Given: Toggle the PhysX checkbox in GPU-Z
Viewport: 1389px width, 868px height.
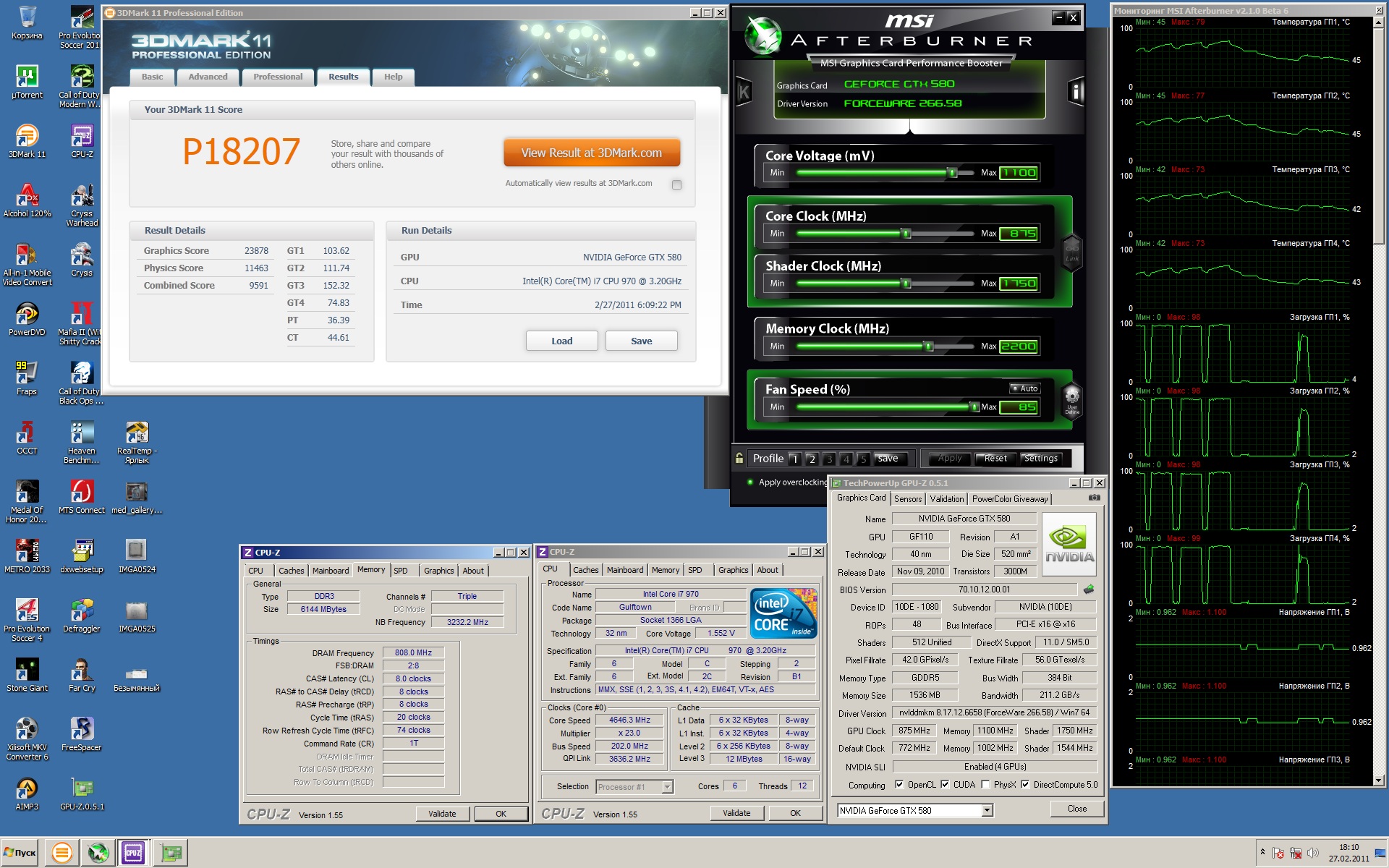Looking at the screenshot, I should pos(985,785).
